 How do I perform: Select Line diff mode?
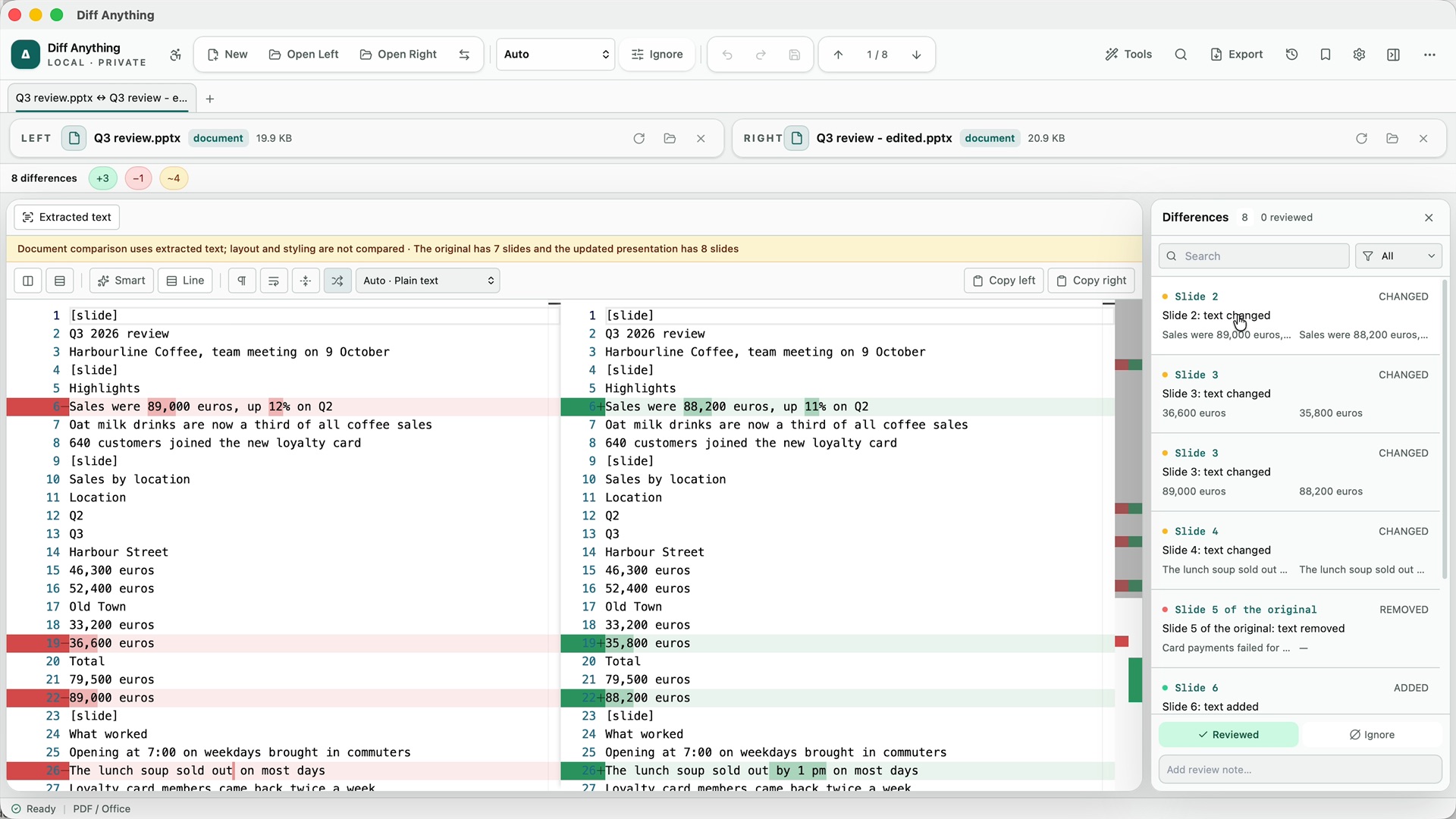[185, 281]
